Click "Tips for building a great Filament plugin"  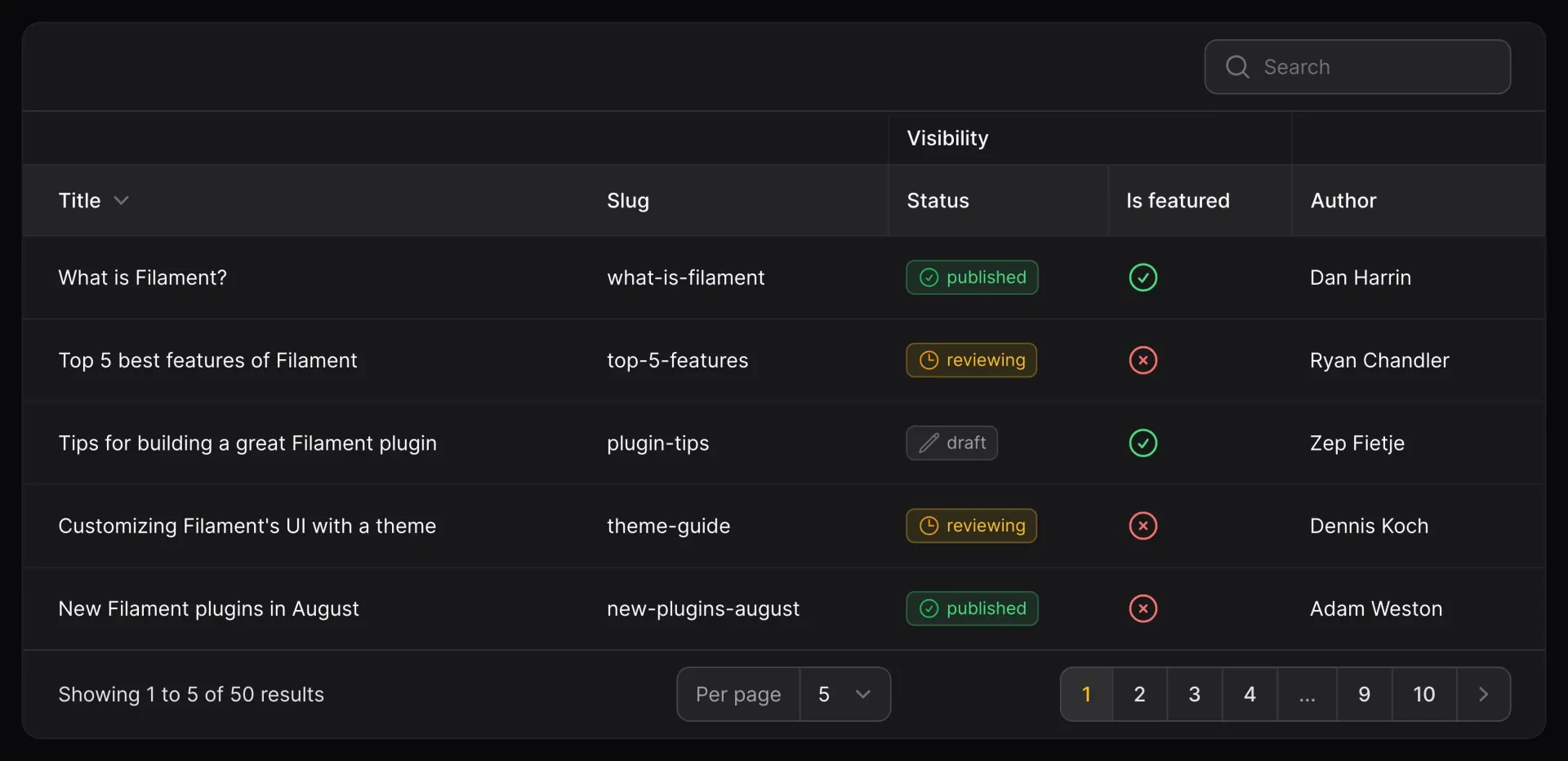click(x=247, y=443)
